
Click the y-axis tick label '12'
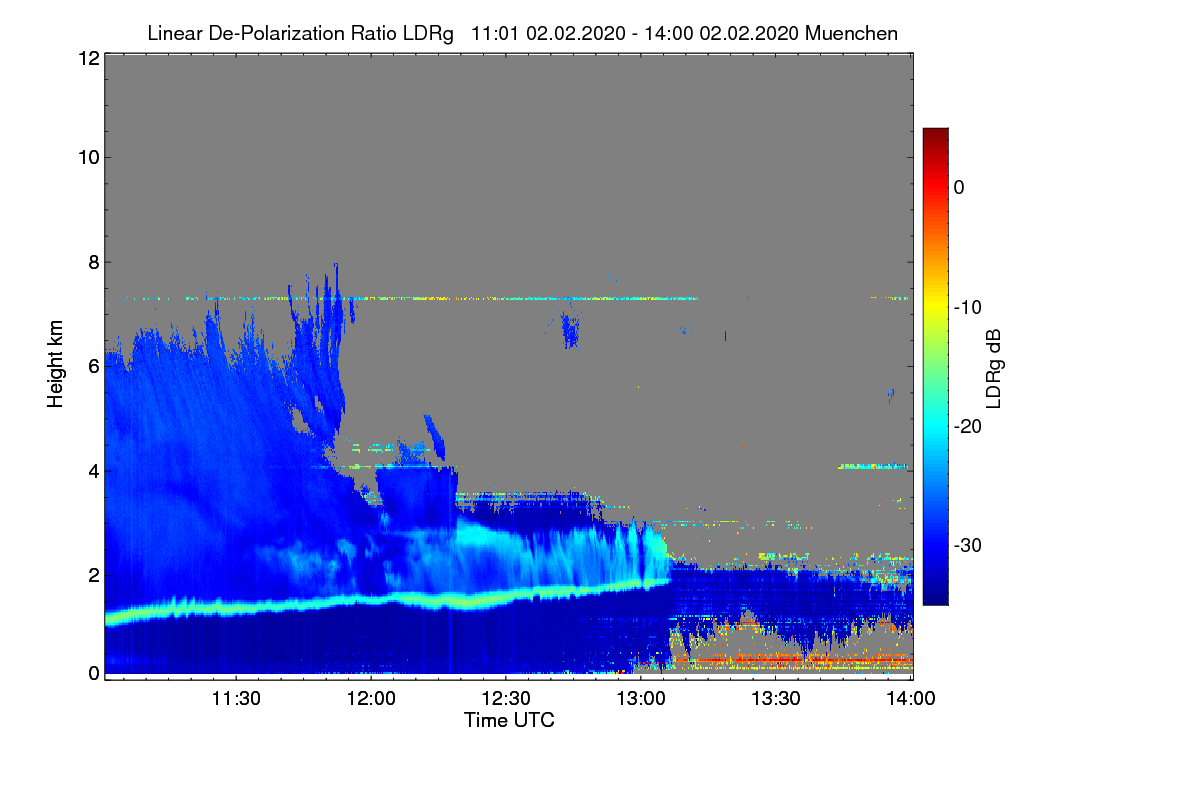click(x=88, y=58)
